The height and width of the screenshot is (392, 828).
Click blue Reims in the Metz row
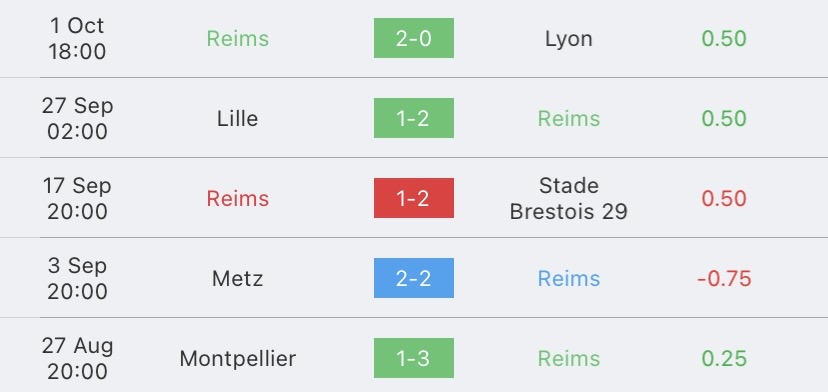point(569,278)
